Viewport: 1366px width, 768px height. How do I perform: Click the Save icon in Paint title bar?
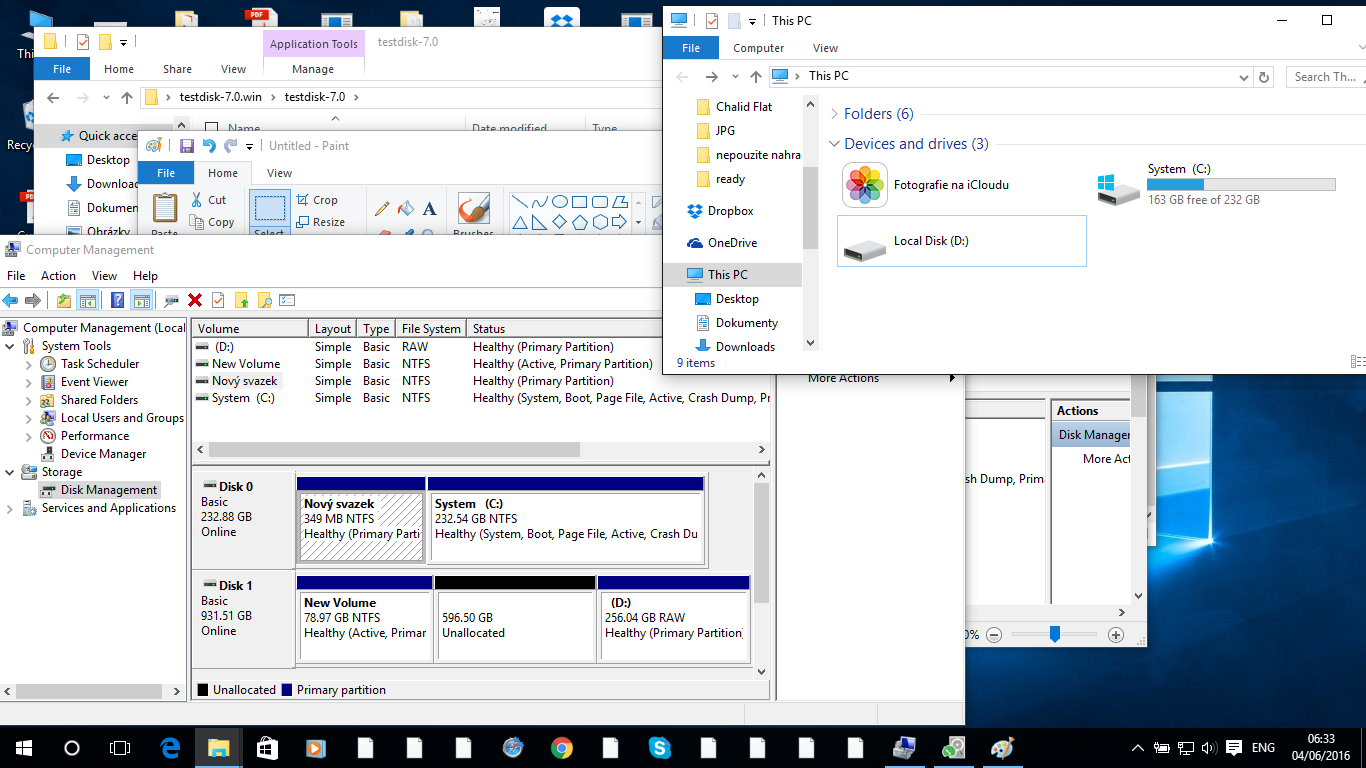point(187,146)
